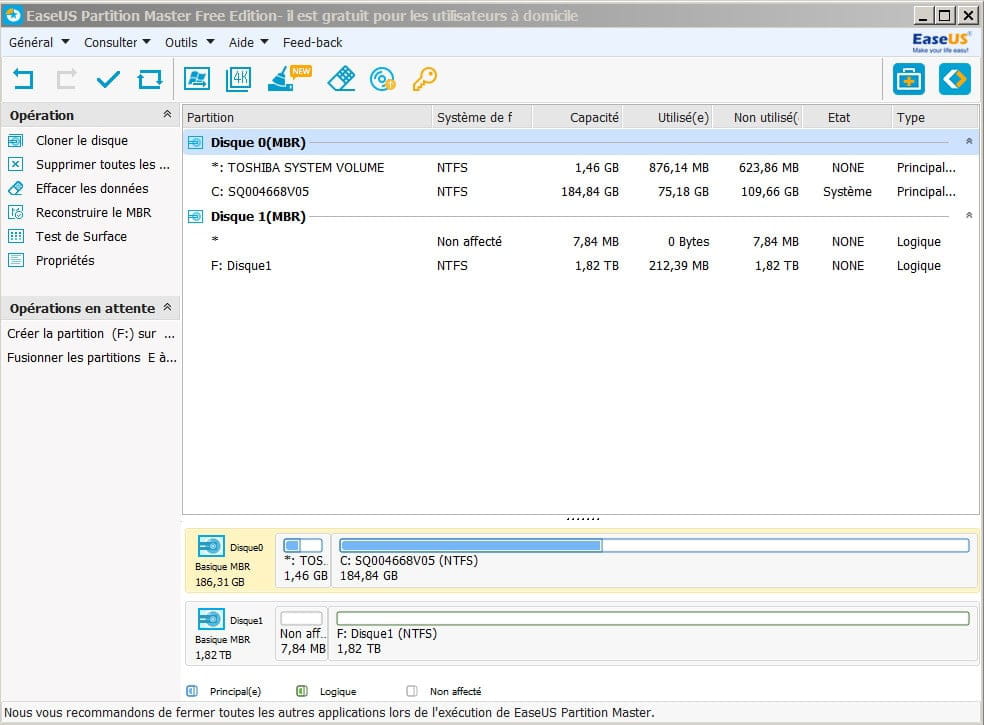Viewport: 984px width, 725px height.
Task: Click the EaseUS app icon in the title bar
Action: click(x=13, y=15)
